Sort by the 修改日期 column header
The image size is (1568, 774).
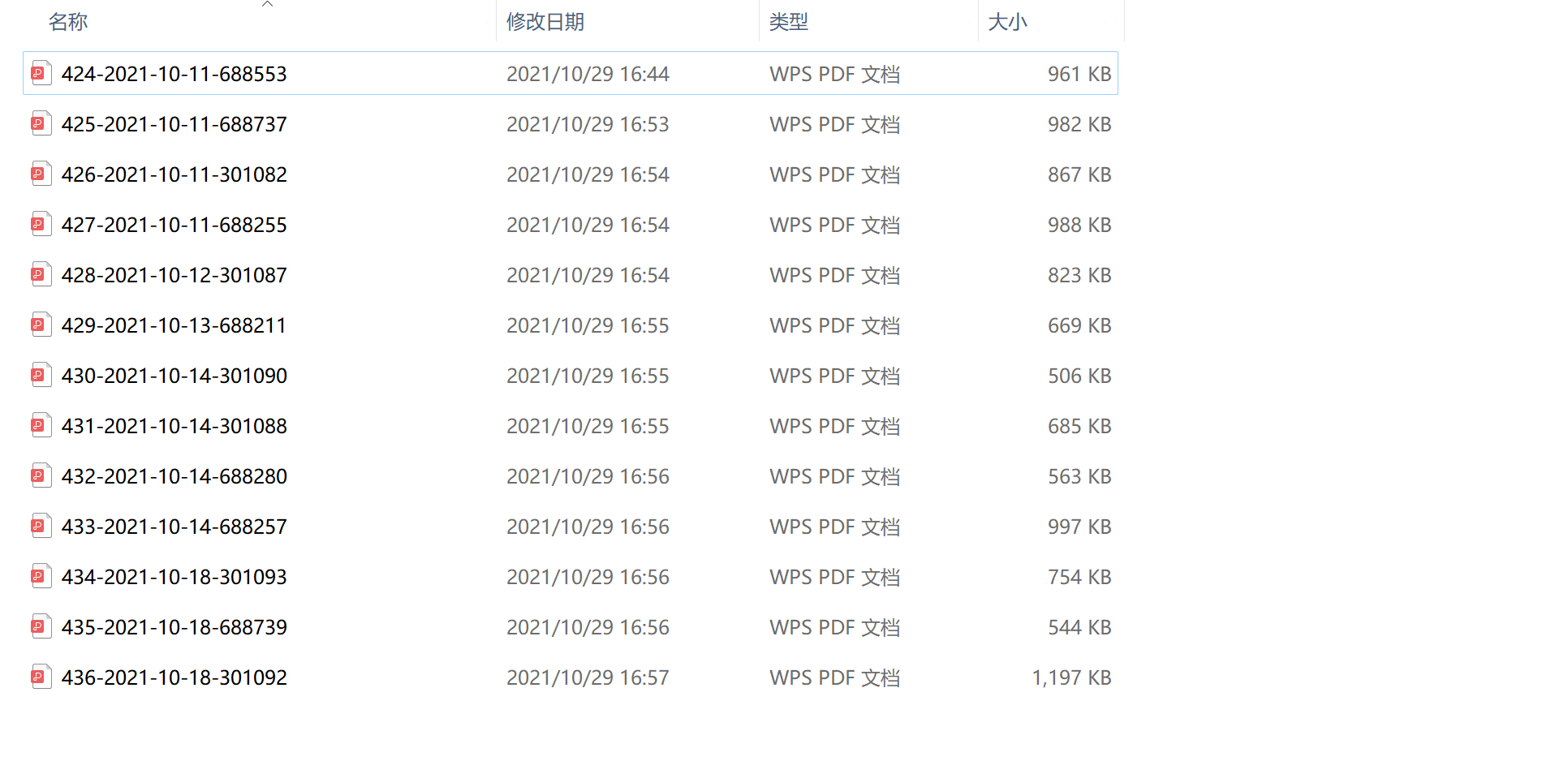point(545,22)
